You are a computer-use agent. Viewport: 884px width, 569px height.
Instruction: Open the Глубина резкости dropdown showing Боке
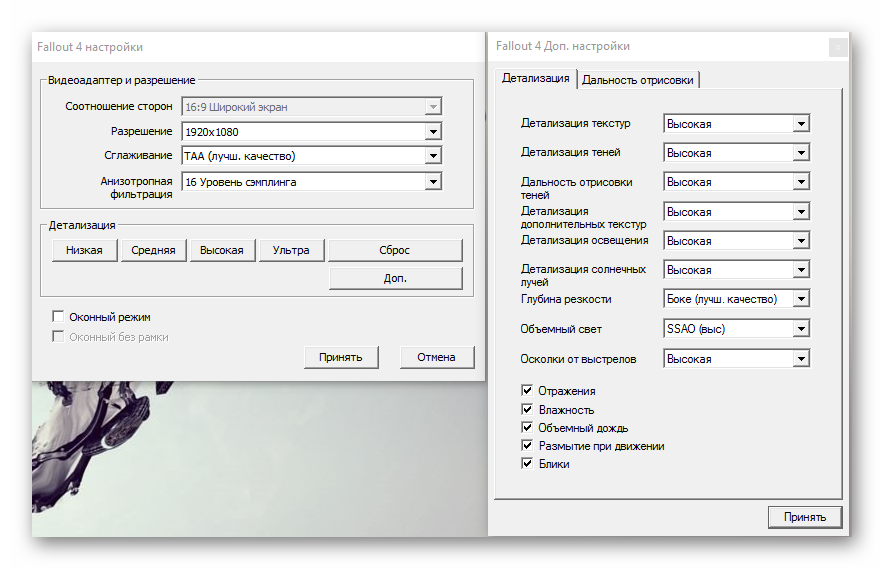[x=736, y=299]
